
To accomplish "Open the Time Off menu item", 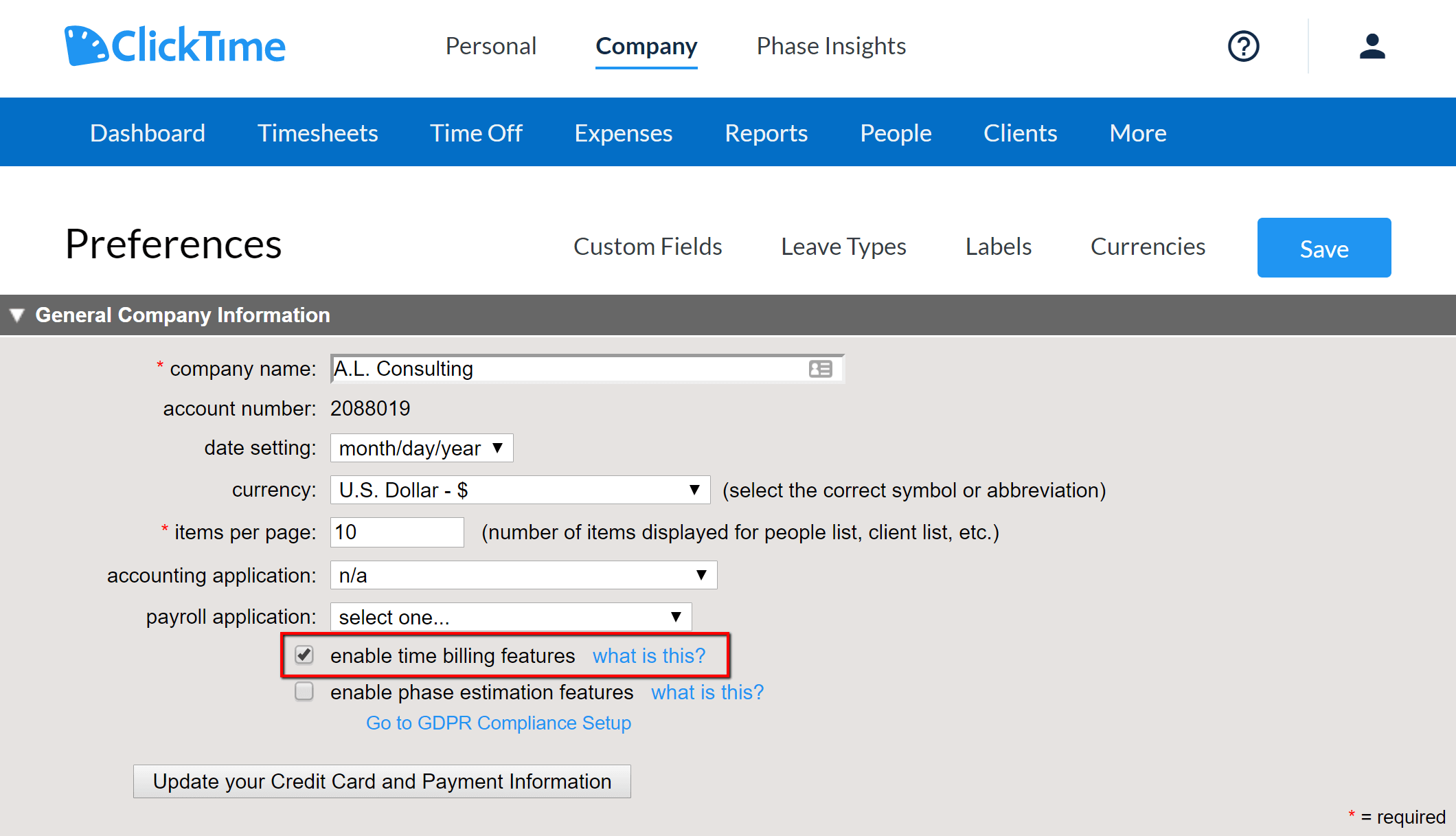I will coord(476,133).
